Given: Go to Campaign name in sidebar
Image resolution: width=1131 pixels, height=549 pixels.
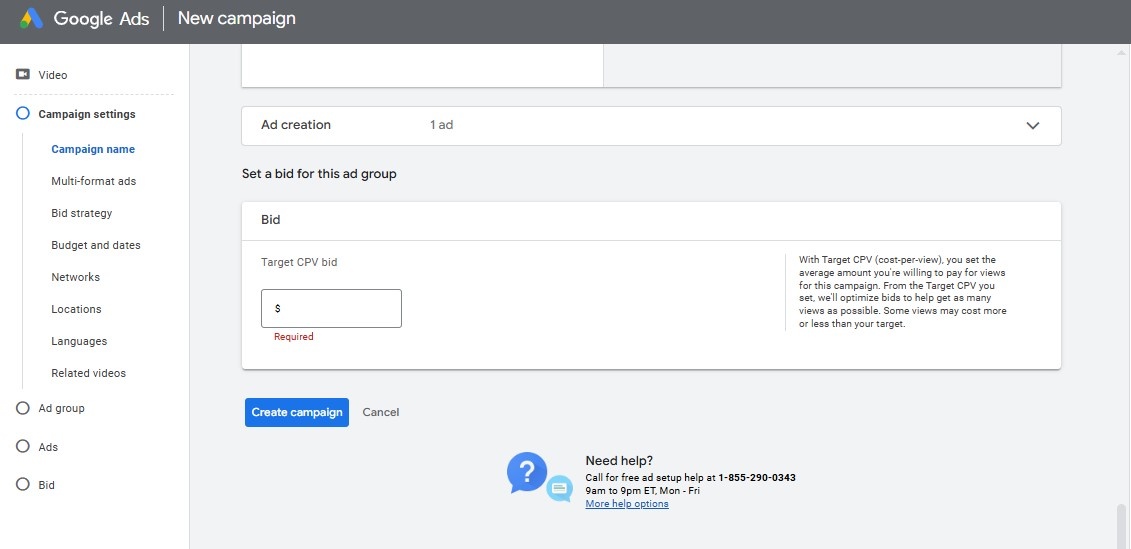Looking at the screenshot, I should point(93,149).
